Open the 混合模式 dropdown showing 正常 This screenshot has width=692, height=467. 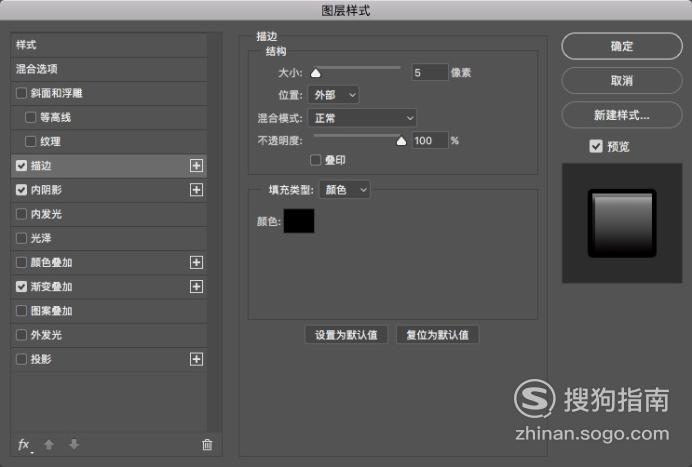click(x=362, y=118)
